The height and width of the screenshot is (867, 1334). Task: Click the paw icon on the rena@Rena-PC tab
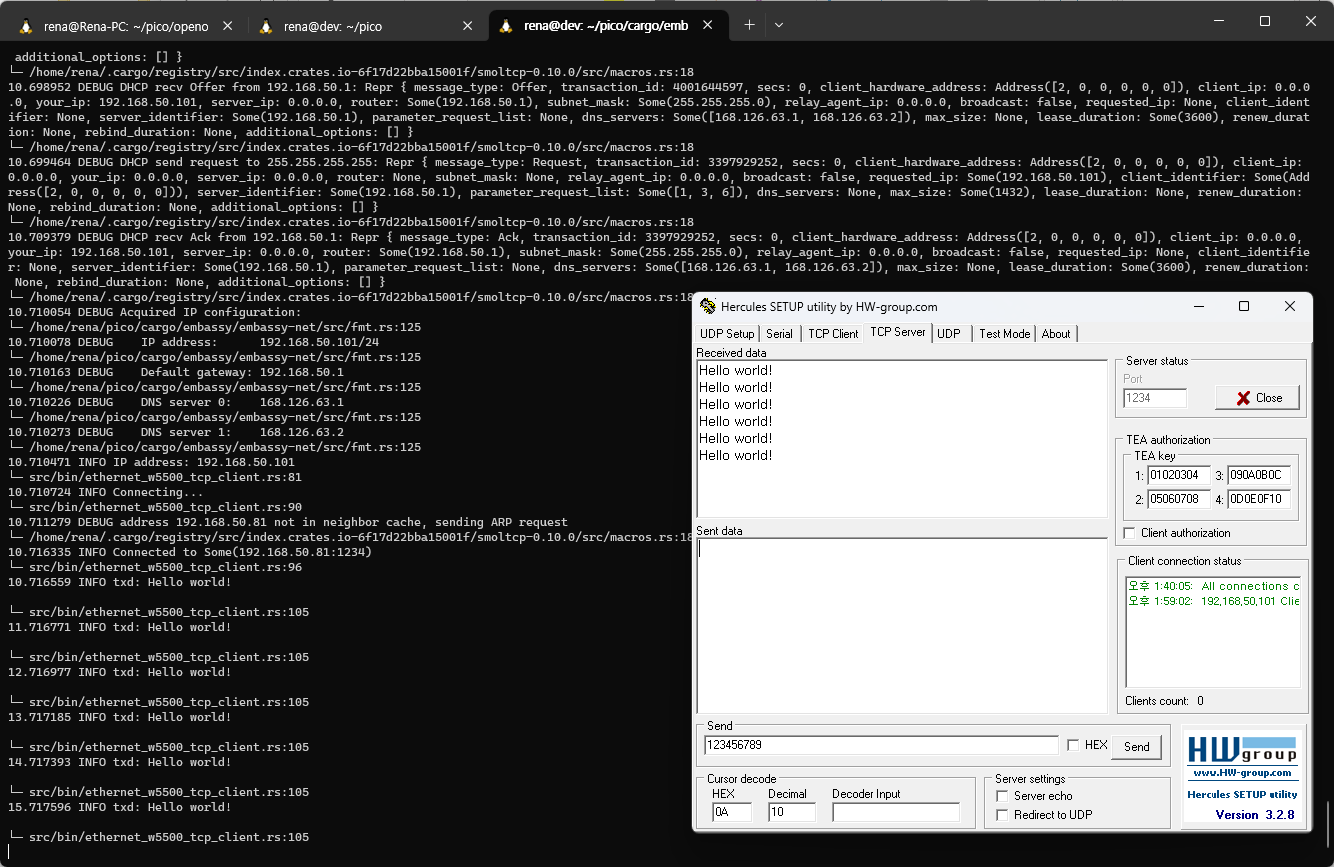[25, 25]
